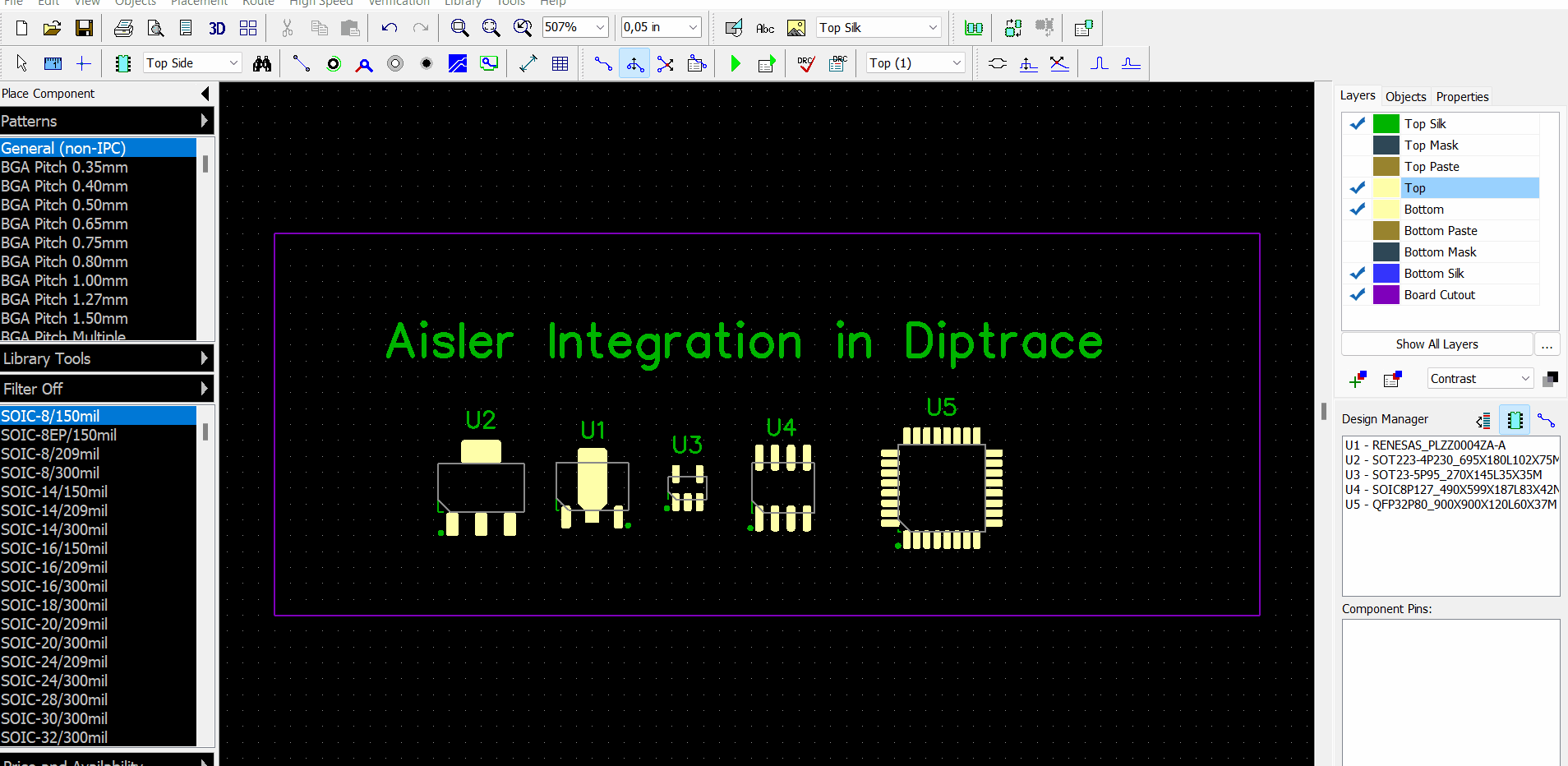This screenshot has height=766, width=1568.
Task: Activate the manual route trace tool
Action: 603,63
